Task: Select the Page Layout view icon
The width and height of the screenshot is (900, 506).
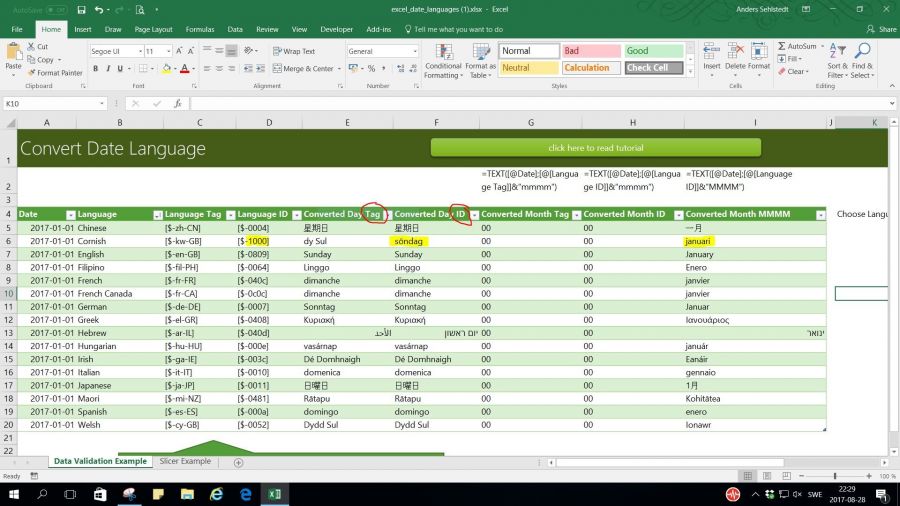Action: (x=767, y=476)
